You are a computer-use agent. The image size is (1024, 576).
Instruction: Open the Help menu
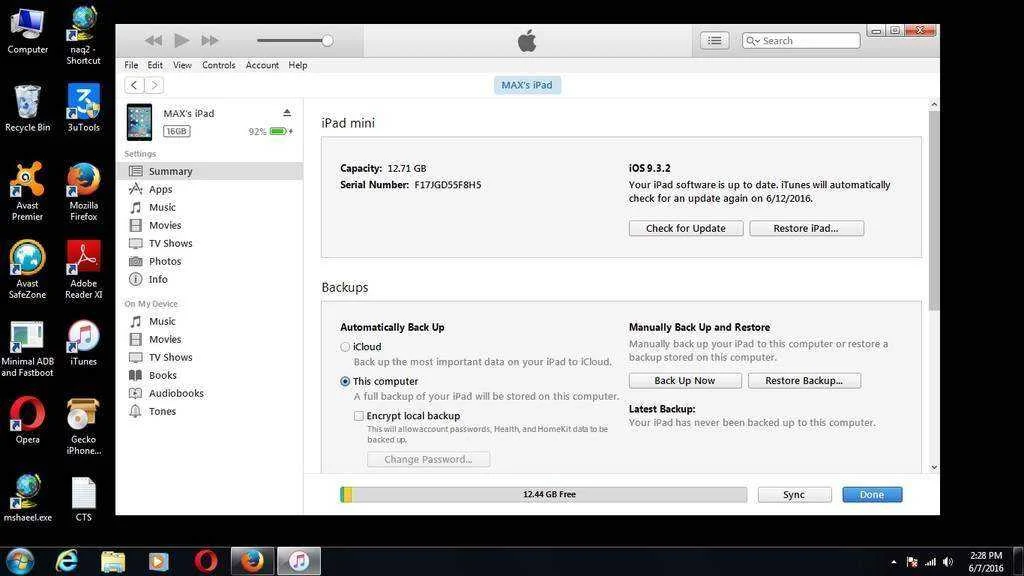coord(298,65)
